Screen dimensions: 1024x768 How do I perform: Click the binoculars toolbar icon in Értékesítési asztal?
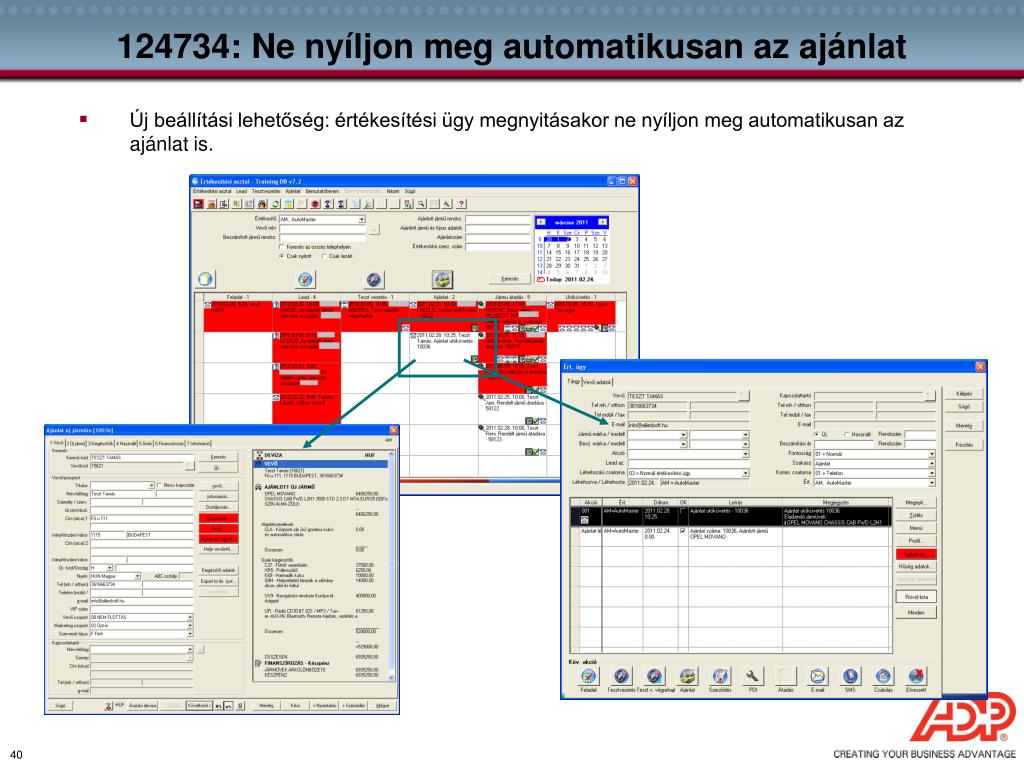tap(263, 204)
